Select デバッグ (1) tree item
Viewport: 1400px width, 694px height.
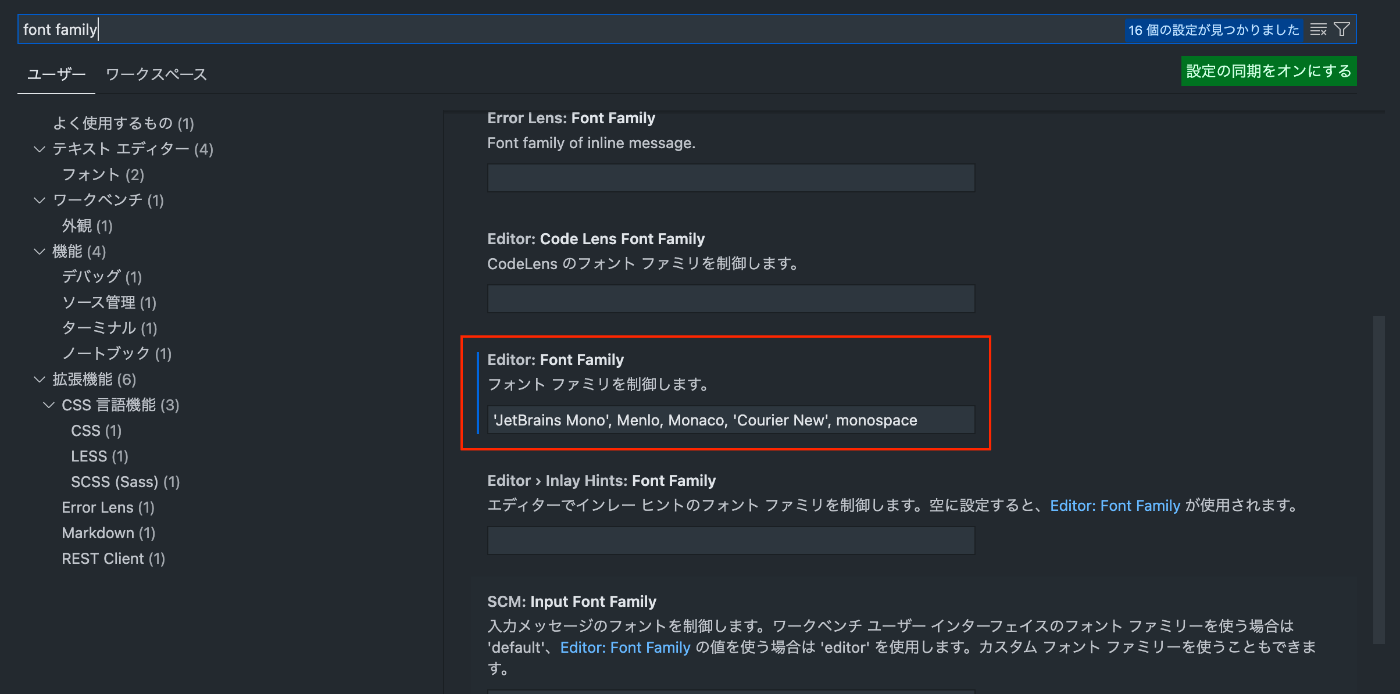[x=102, y=277]
